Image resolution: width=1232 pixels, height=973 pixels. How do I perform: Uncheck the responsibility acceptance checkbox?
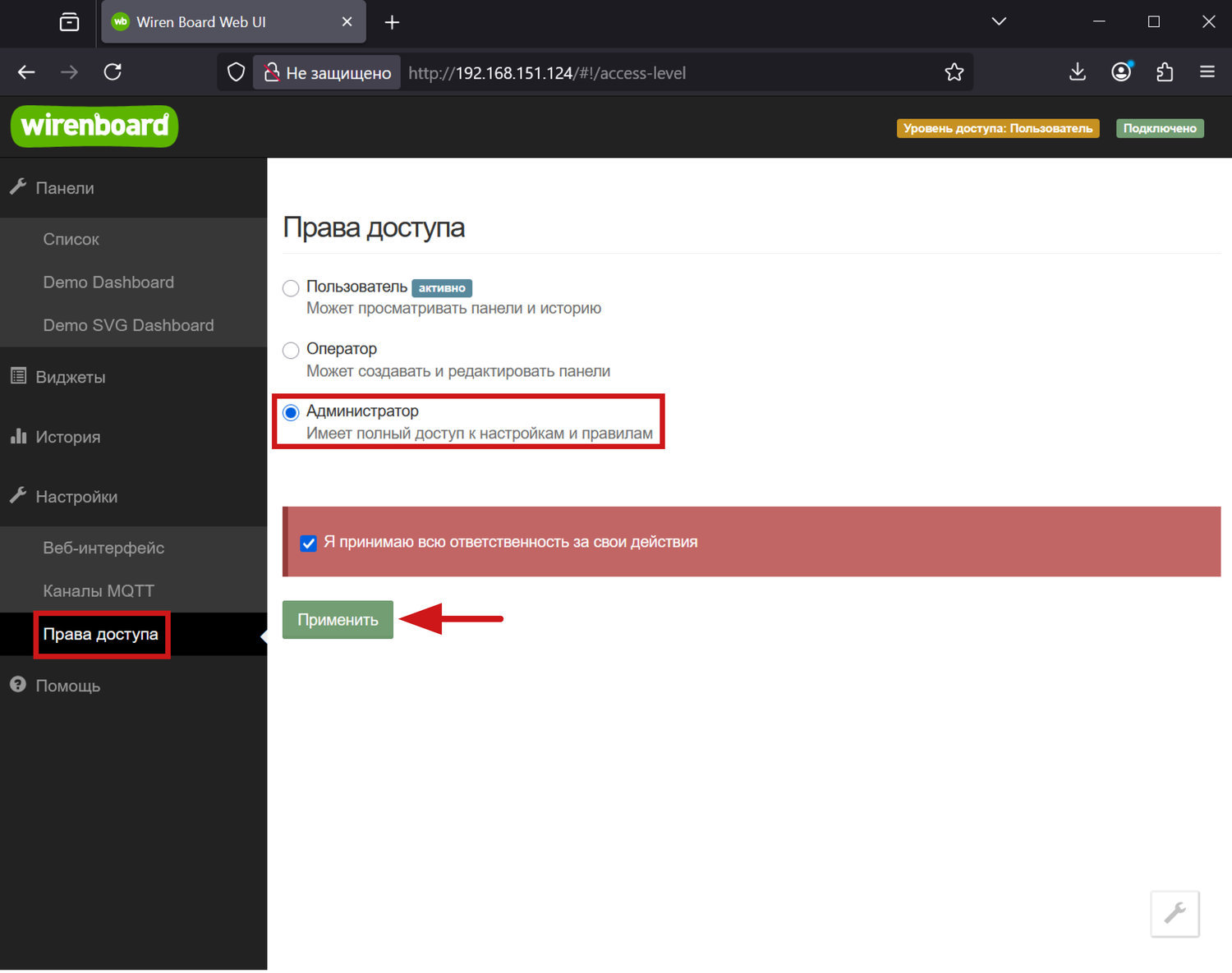[309, 543]
